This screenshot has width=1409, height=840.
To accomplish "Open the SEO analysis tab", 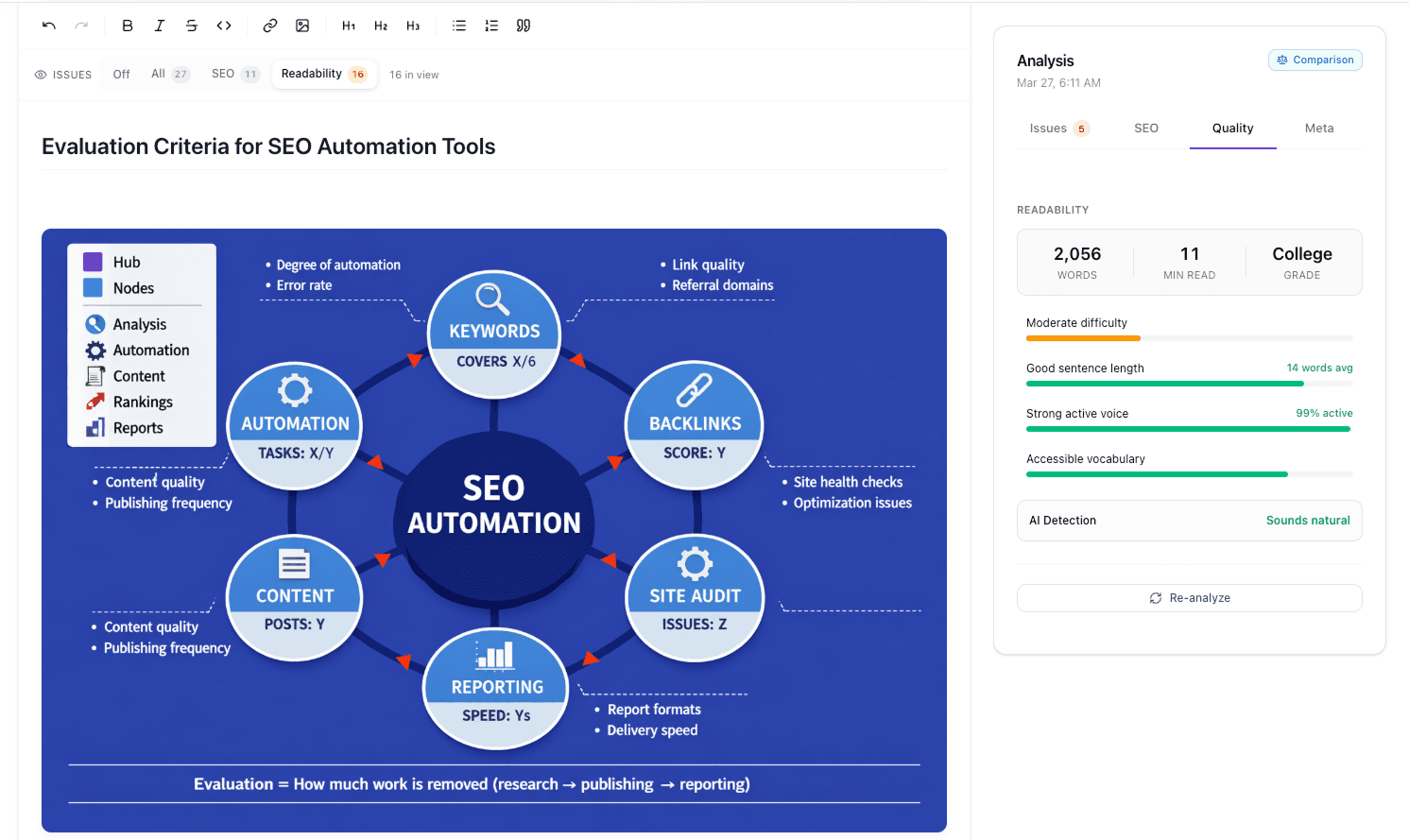I will pyautogui.click(x=1146, y=128).
